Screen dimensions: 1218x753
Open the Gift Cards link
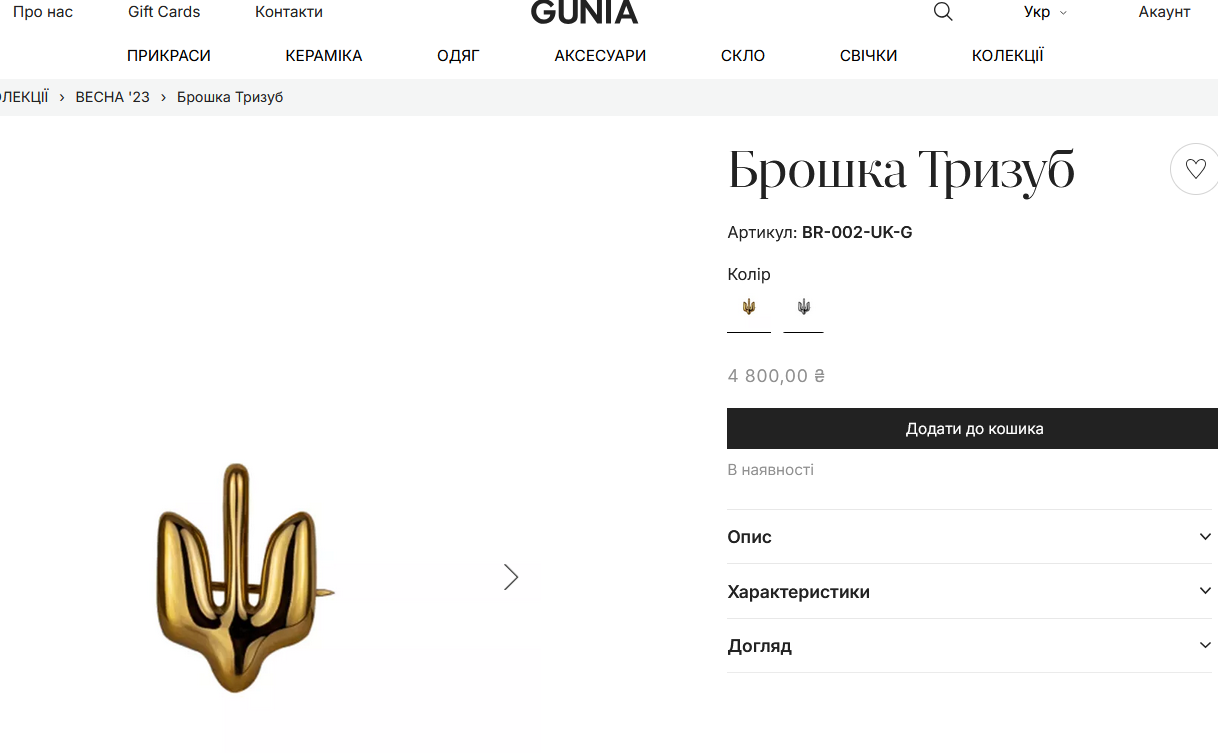pyautogui.click(x=164, y=12)
